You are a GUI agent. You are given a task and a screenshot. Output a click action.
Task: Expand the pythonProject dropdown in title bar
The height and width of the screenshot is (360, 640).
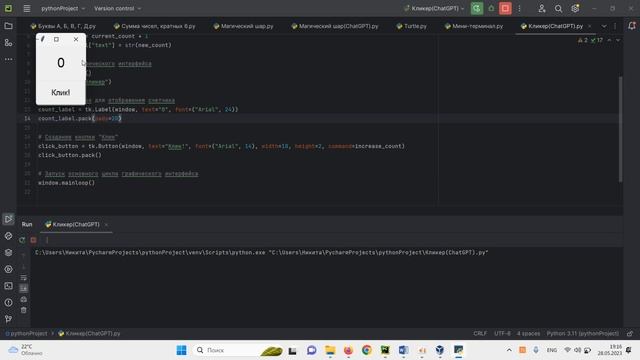[x=63, y=8]
